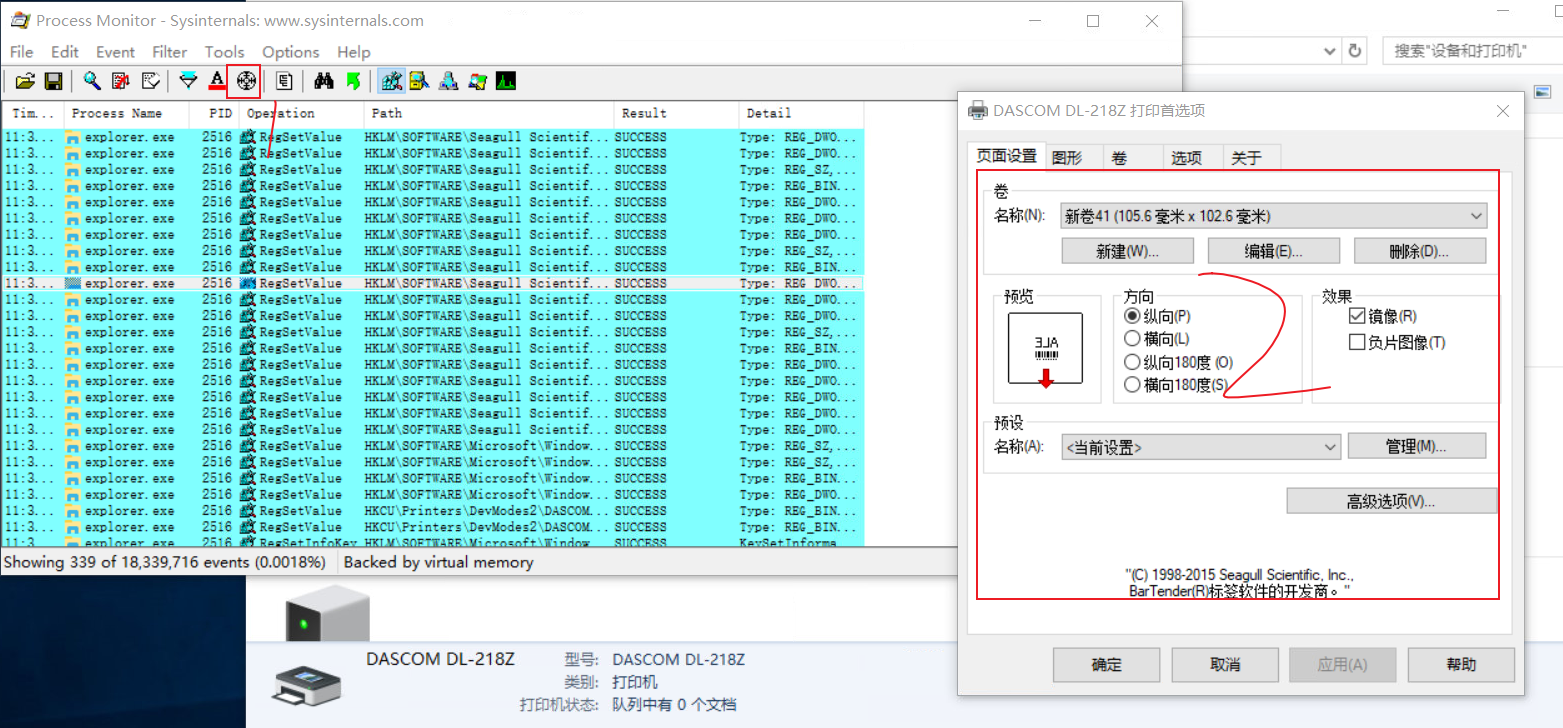Click the 帮助 help button

(x=1461, y=664)
